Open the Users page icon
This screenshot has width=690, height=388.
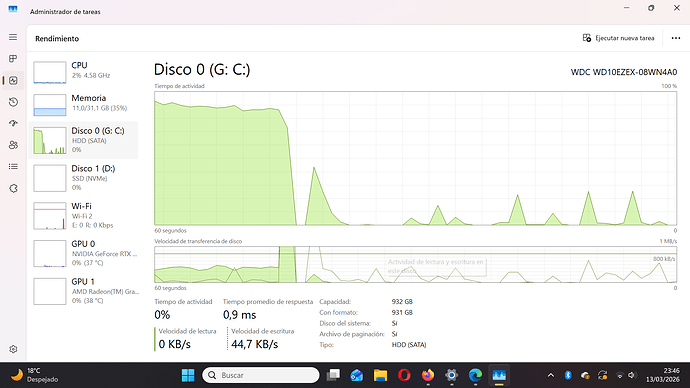[13, 145]
